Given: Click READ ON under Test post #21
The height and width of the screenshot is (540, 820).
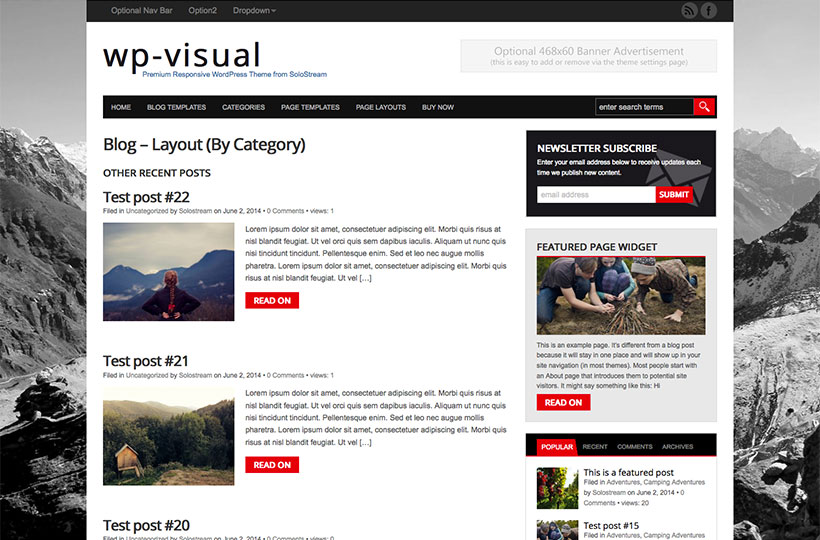Looking at the screenshot, I should coord(272,465).
